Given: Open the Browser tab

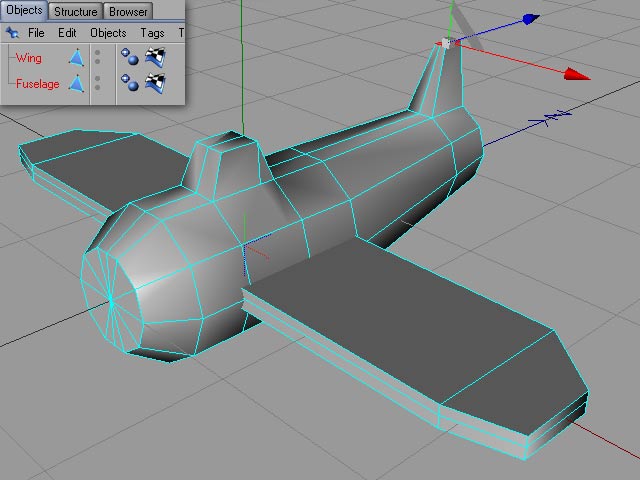Looking at the screenshot, I should tap(128, 11).
